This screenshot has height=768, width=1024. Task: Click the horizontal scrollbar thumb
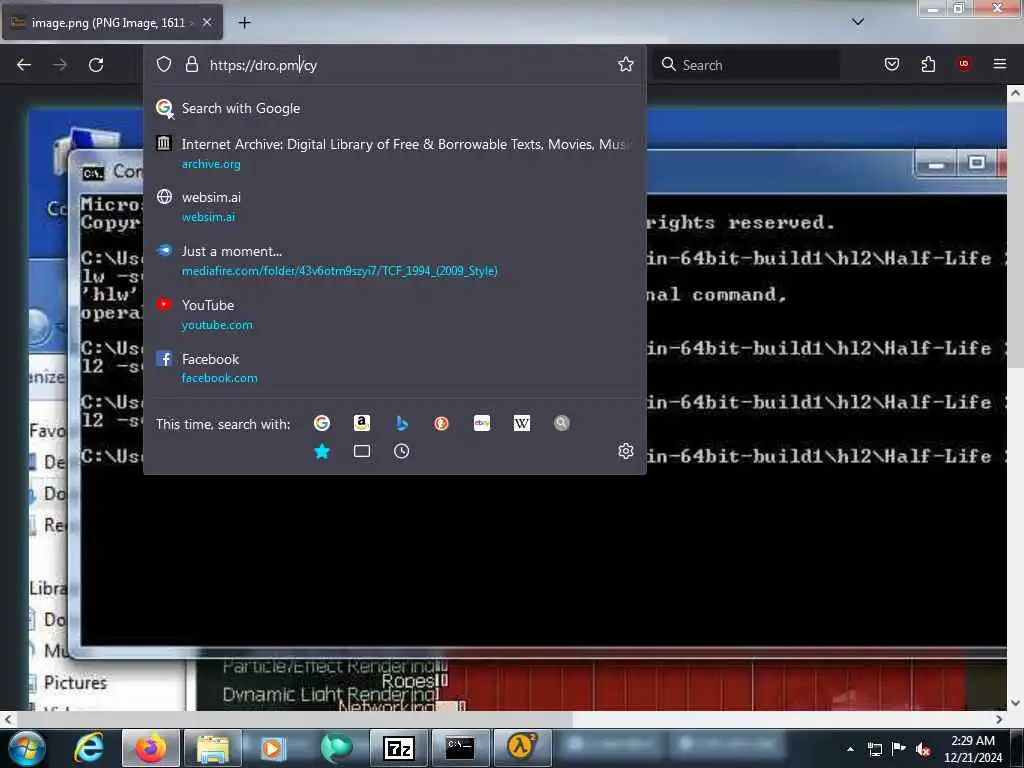[295, 719]
